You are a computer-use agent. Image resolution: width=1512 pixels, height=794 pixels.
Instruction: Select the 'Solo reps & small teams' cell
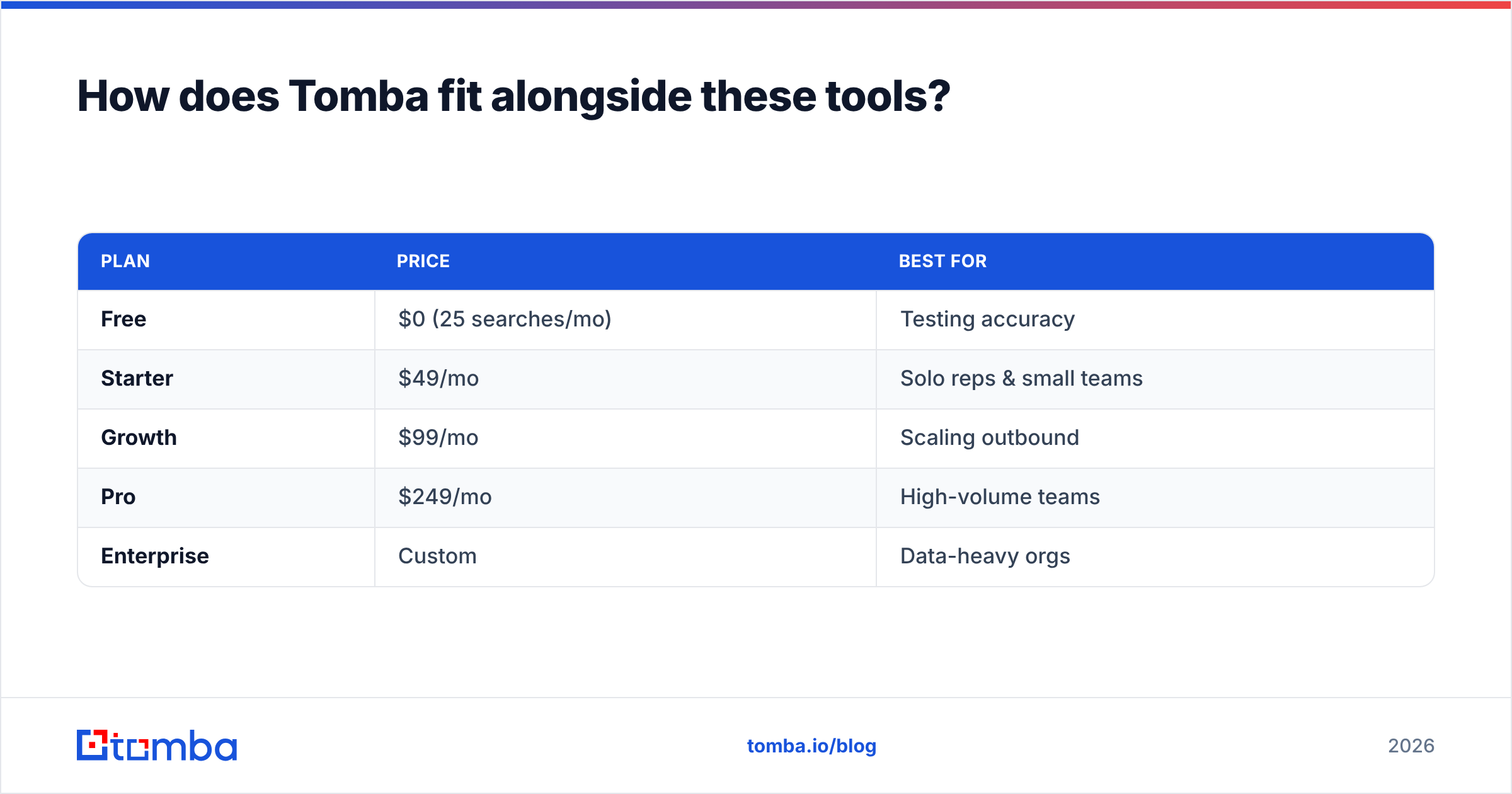click(x=1155, y=379)
